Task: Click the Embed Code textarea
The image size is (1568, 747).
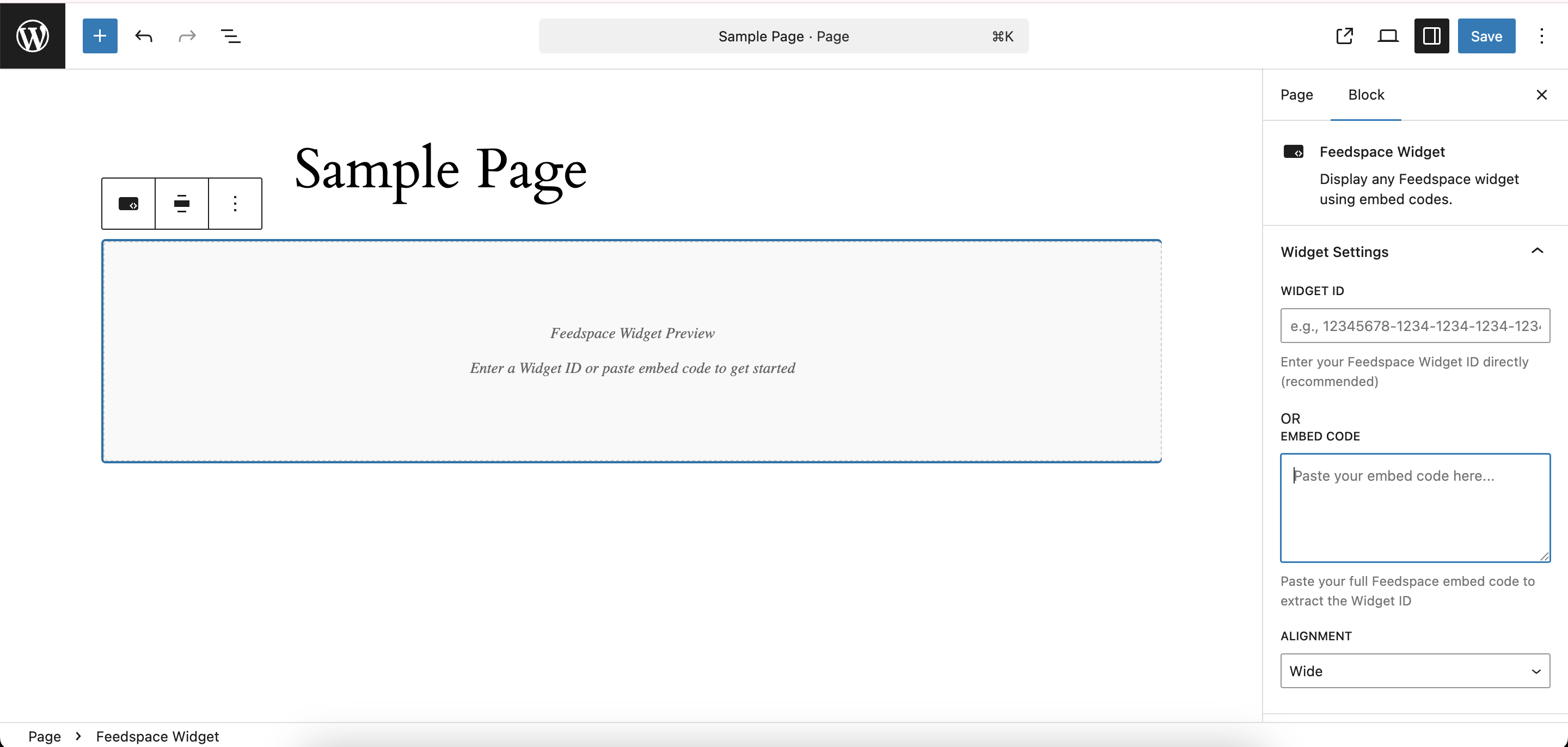Action: 1414,507
